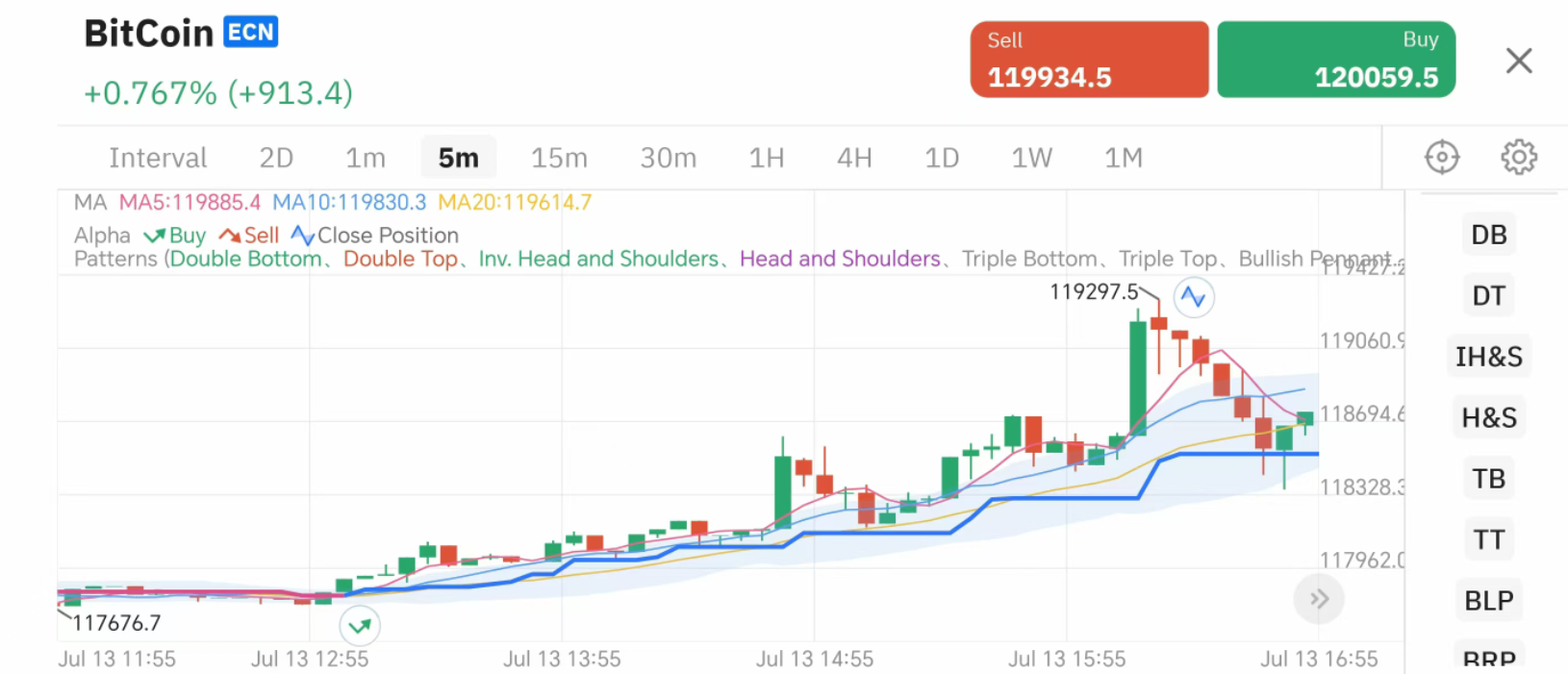The image size is (1568, 674).
Task: Switch to the 4H interval
Action: tap(854, 158)
